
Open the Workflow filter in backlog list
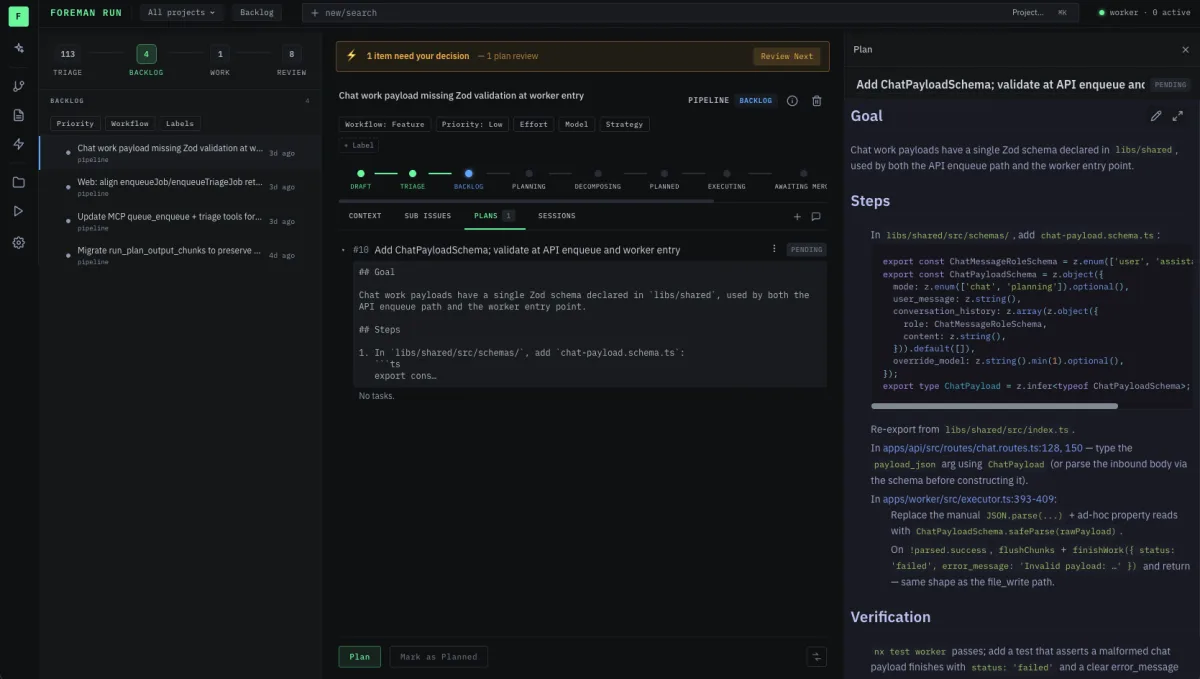(x=130, y=124)
